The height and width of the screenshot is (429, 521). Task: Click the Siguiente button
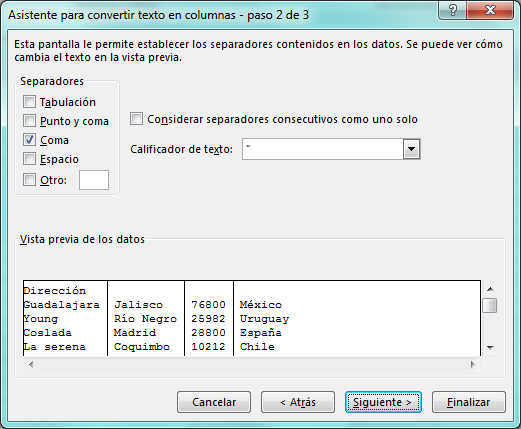coord(383,402)
